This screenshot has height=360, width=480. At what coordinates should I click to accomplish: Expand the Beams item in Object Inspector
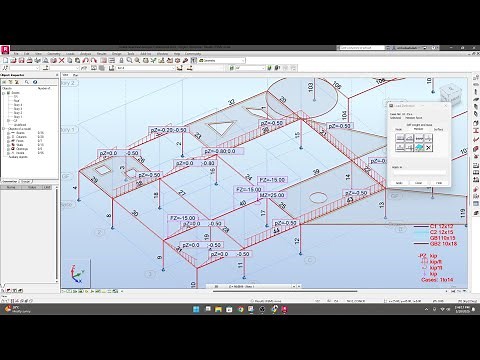(x=9, y=133)
